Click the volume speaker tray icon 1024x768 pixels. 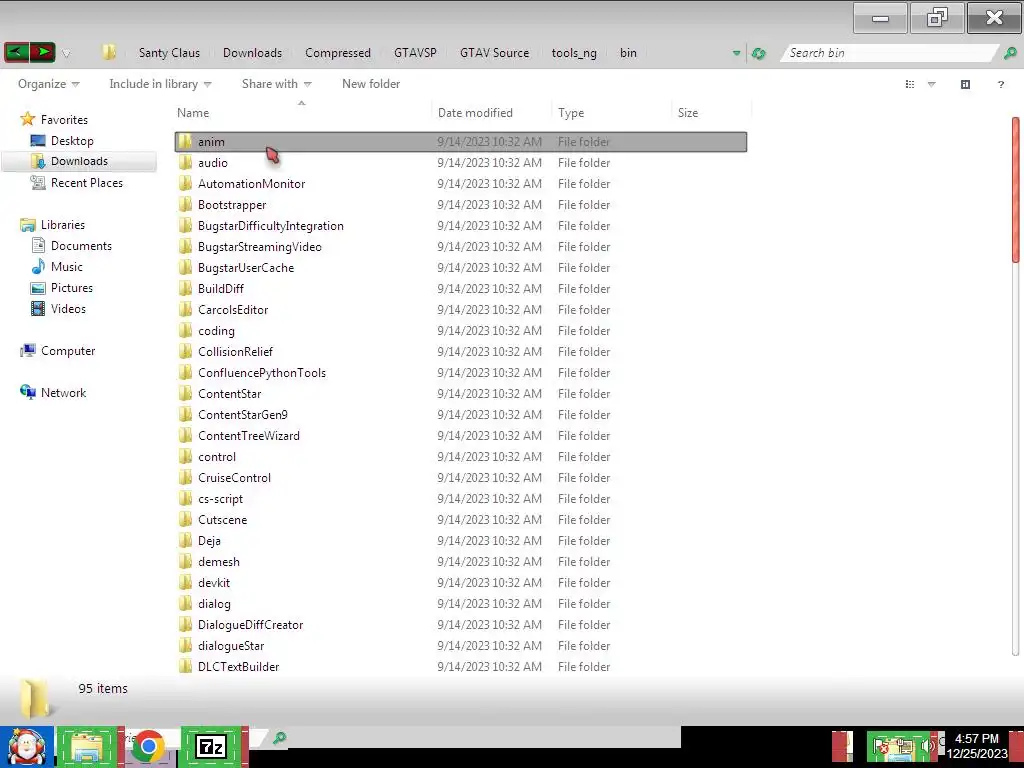[x=927, y=746]
